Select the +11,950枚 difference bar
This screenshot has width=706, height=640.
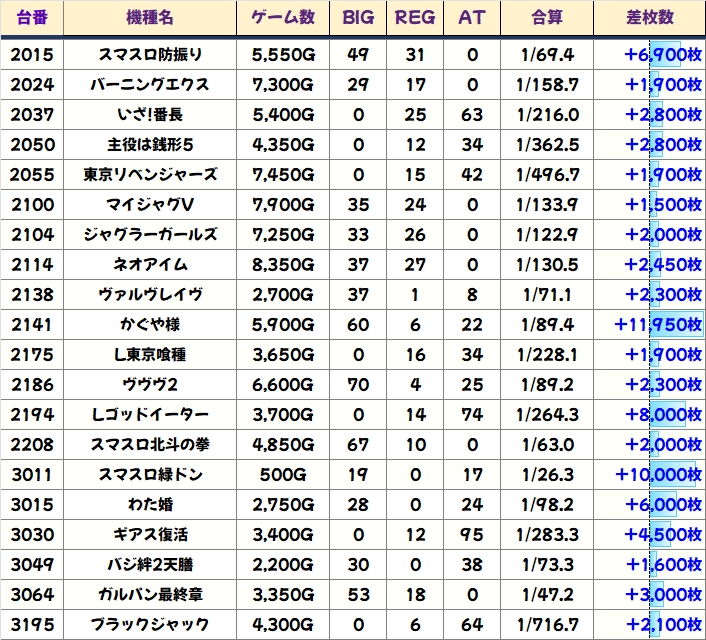[660, 324]
